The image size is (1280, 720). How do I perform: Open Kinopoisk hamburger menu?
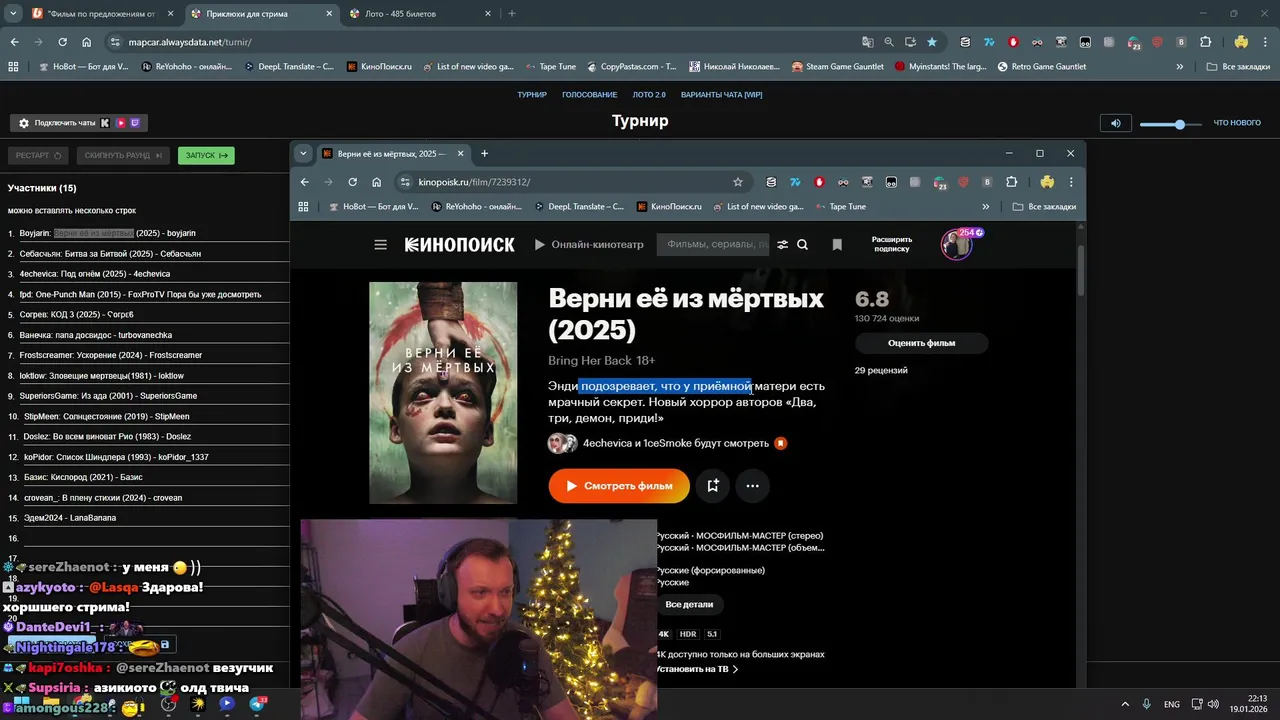(380, 244)
